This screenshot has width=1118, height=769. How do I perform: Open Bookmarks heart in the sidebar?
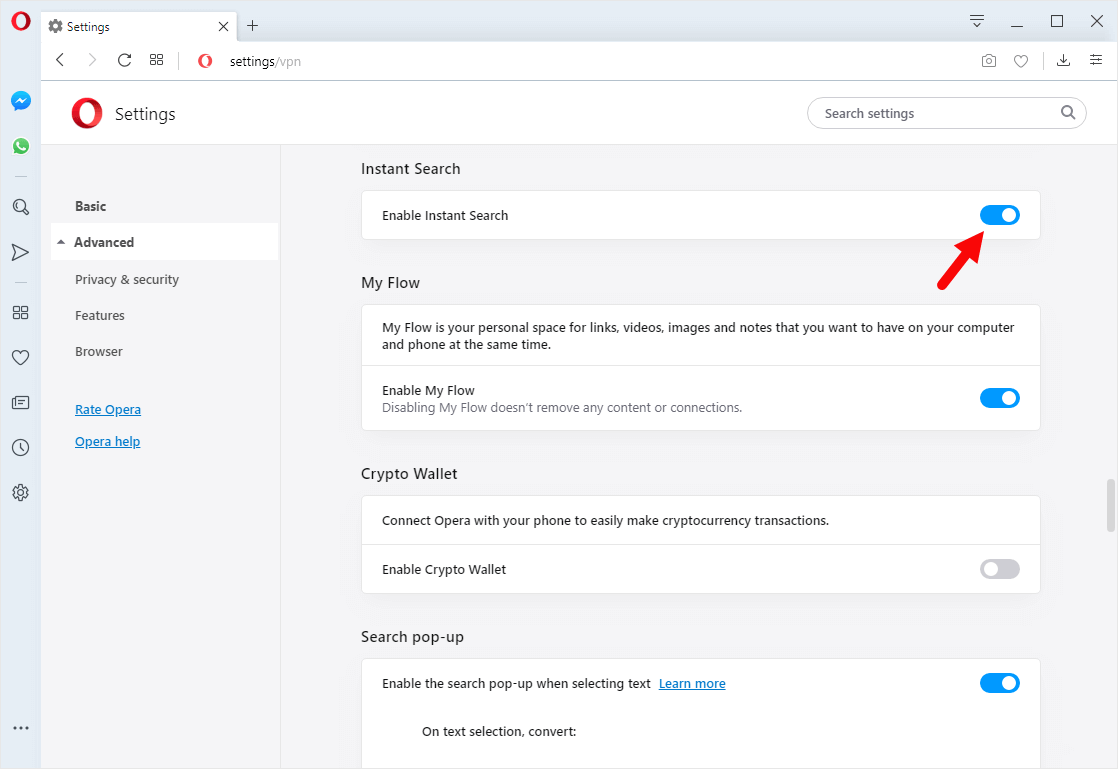click(x=21, y=357)
